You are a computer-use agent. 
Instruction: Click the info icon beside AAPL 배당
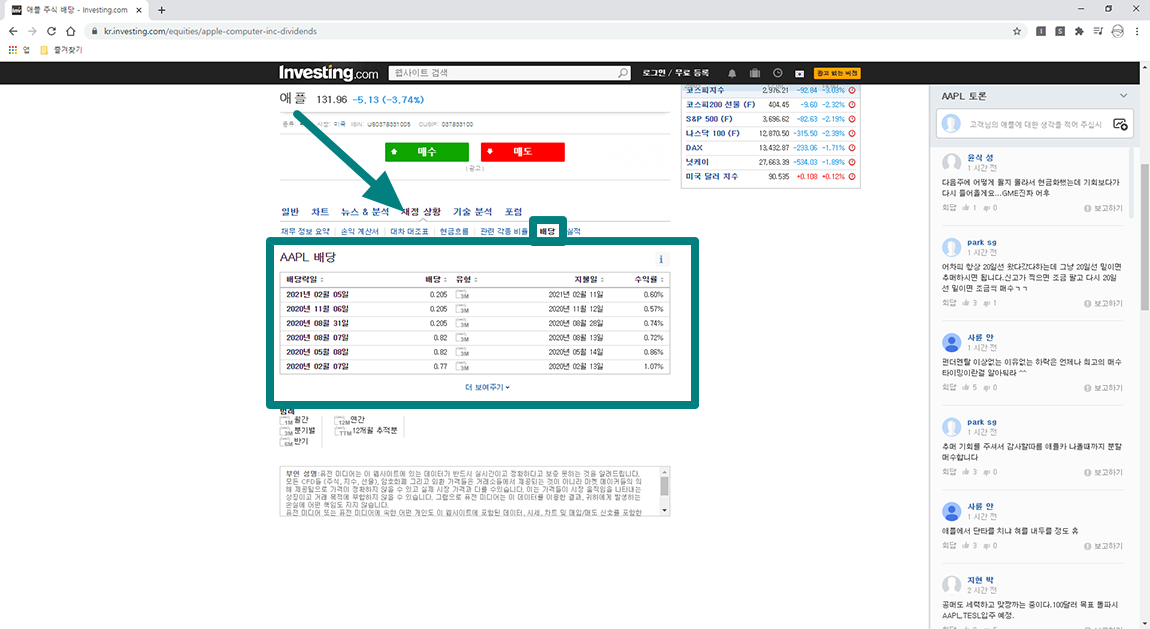tap(661, 260)
